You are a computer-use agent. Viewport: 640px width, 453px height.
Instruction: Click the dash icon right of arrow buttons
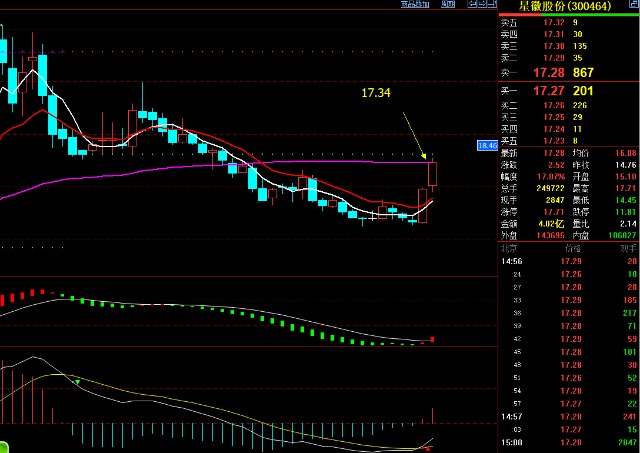[x=492, y=4]
